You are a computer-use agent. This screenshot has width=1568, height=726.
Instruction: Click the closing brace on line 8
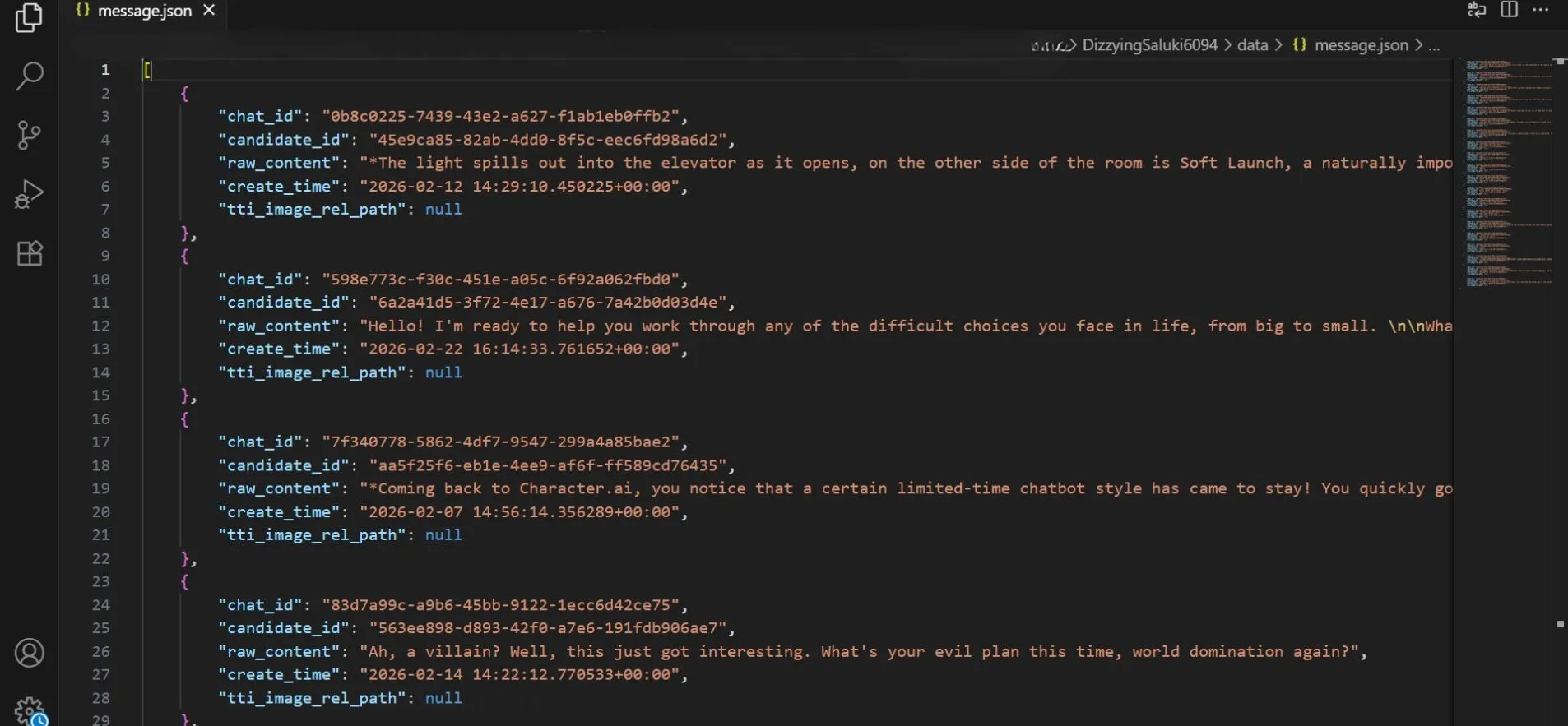[x=184, y=233]
